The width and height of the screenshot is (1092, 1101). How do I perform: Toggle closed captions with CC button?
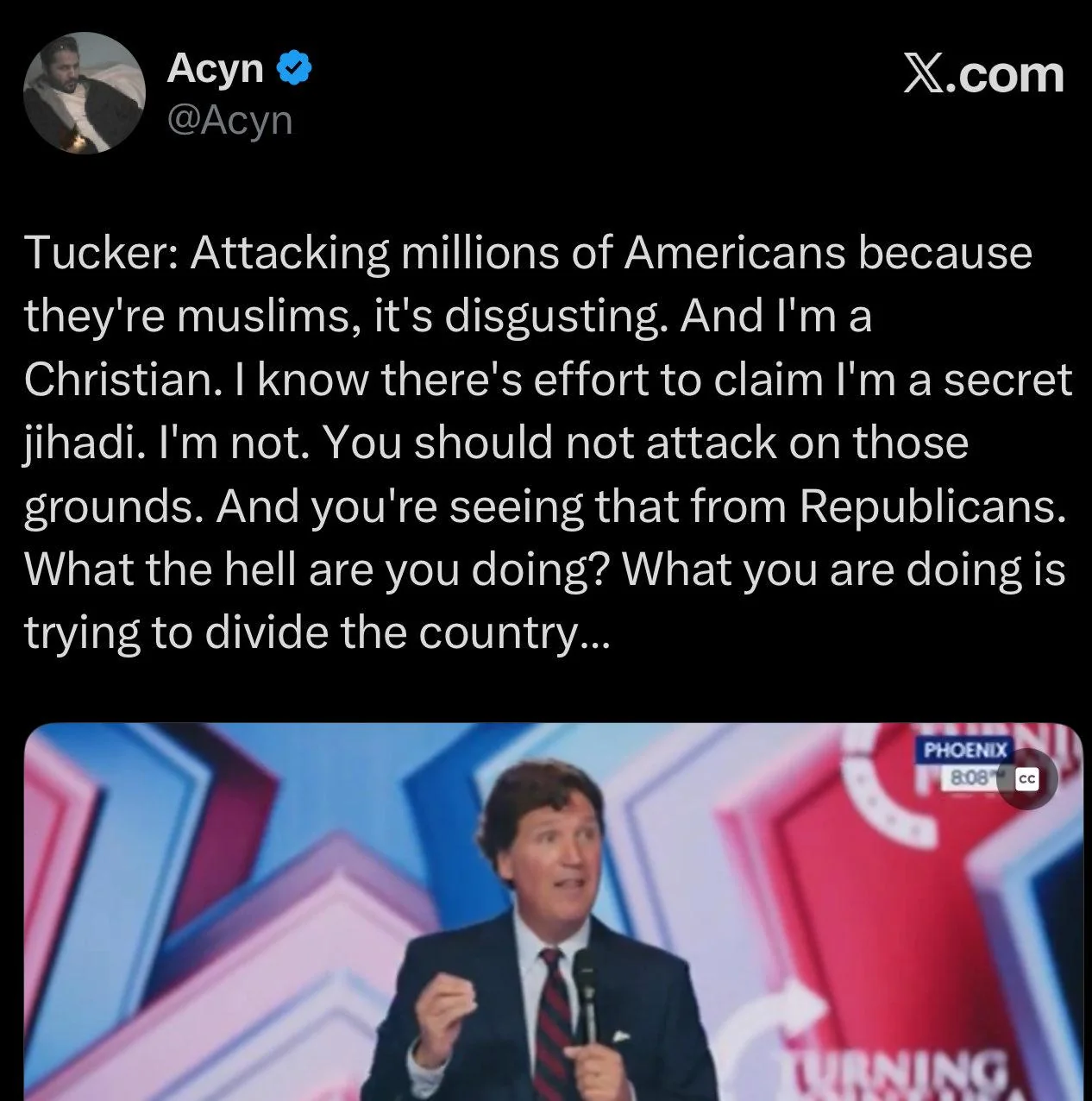1026,779
